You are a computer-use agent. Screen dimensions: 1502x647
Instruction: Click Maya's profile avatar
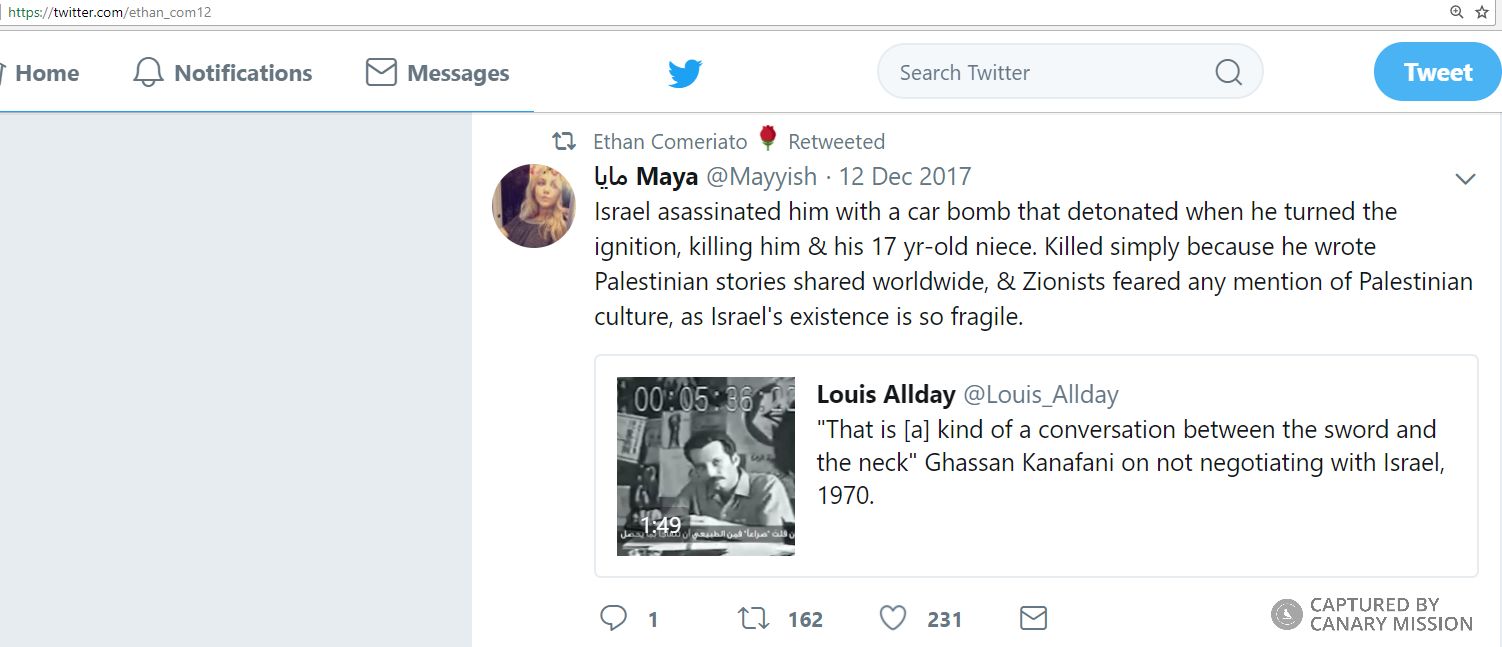533,206
